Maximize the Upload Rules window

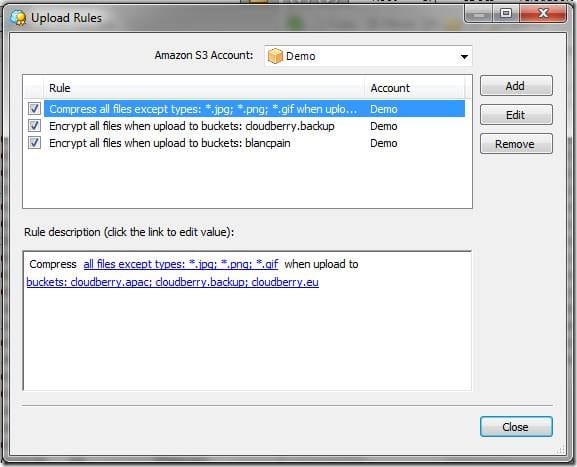506,14
